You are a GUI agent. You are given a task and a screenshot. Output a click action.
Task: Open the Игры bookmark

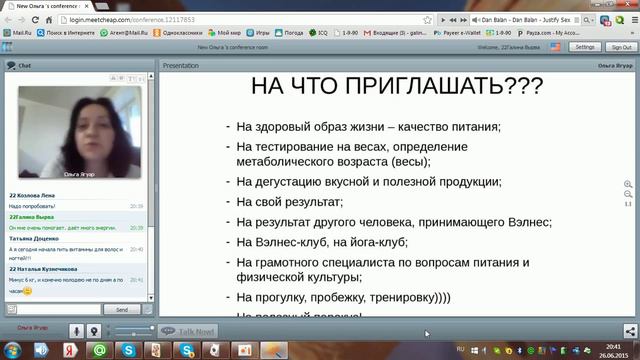[x=258, y=33]
